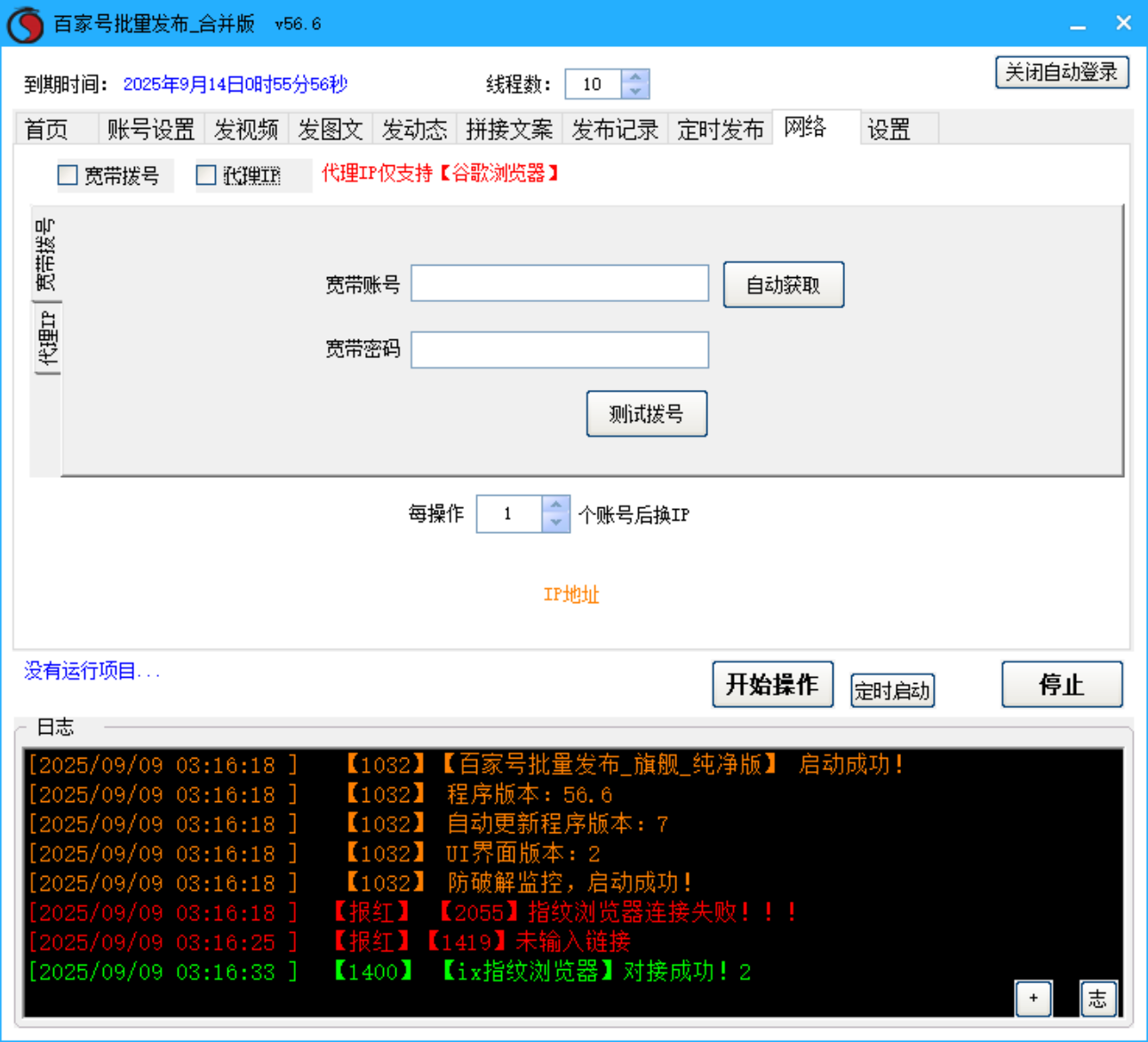Open the 账号设置 tab
This screenshot has height=1042, width=1148.
coord(153,129)
